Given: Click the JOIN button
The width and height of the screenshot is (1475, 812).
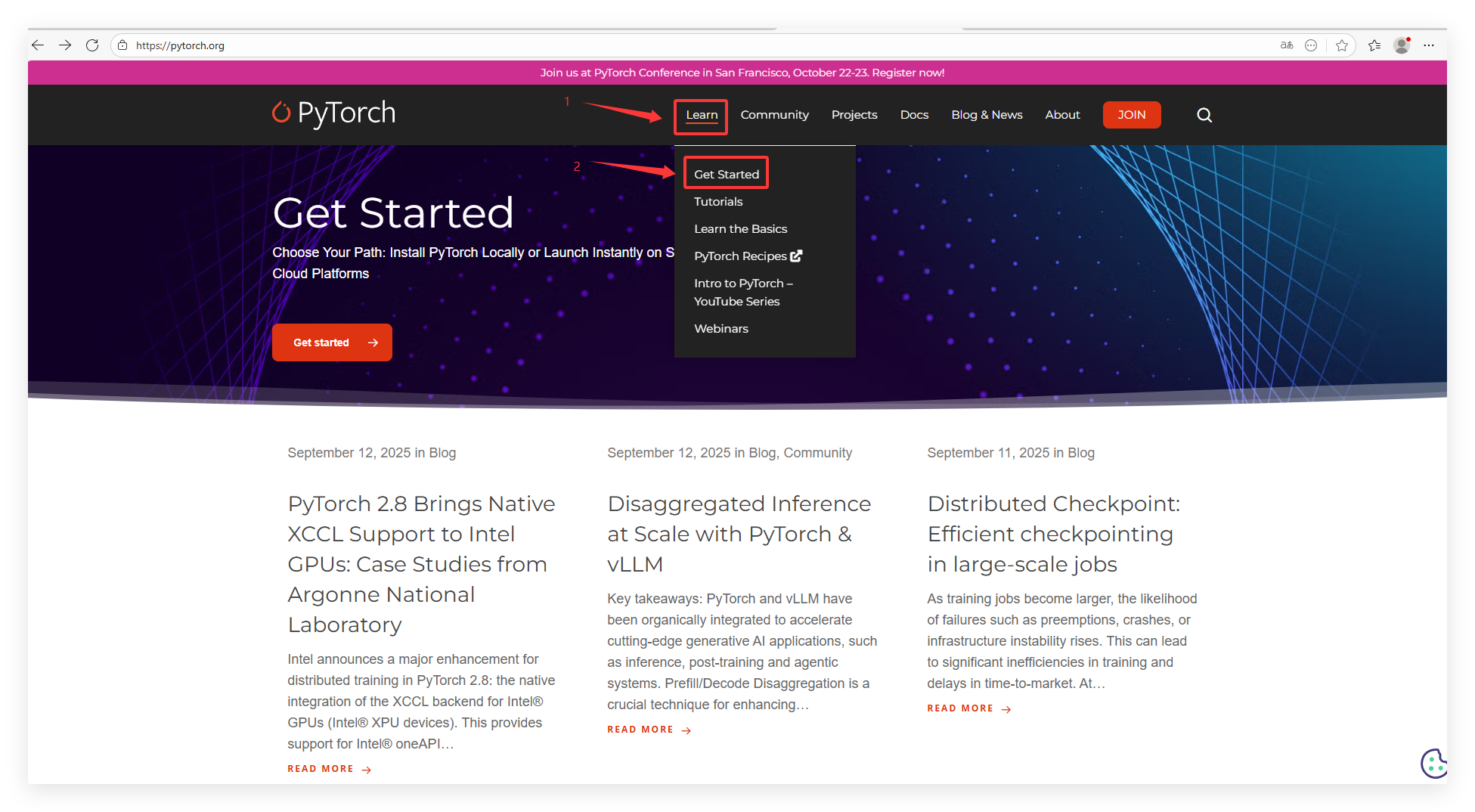Looking at the screenshot, I should [1132, 115].
